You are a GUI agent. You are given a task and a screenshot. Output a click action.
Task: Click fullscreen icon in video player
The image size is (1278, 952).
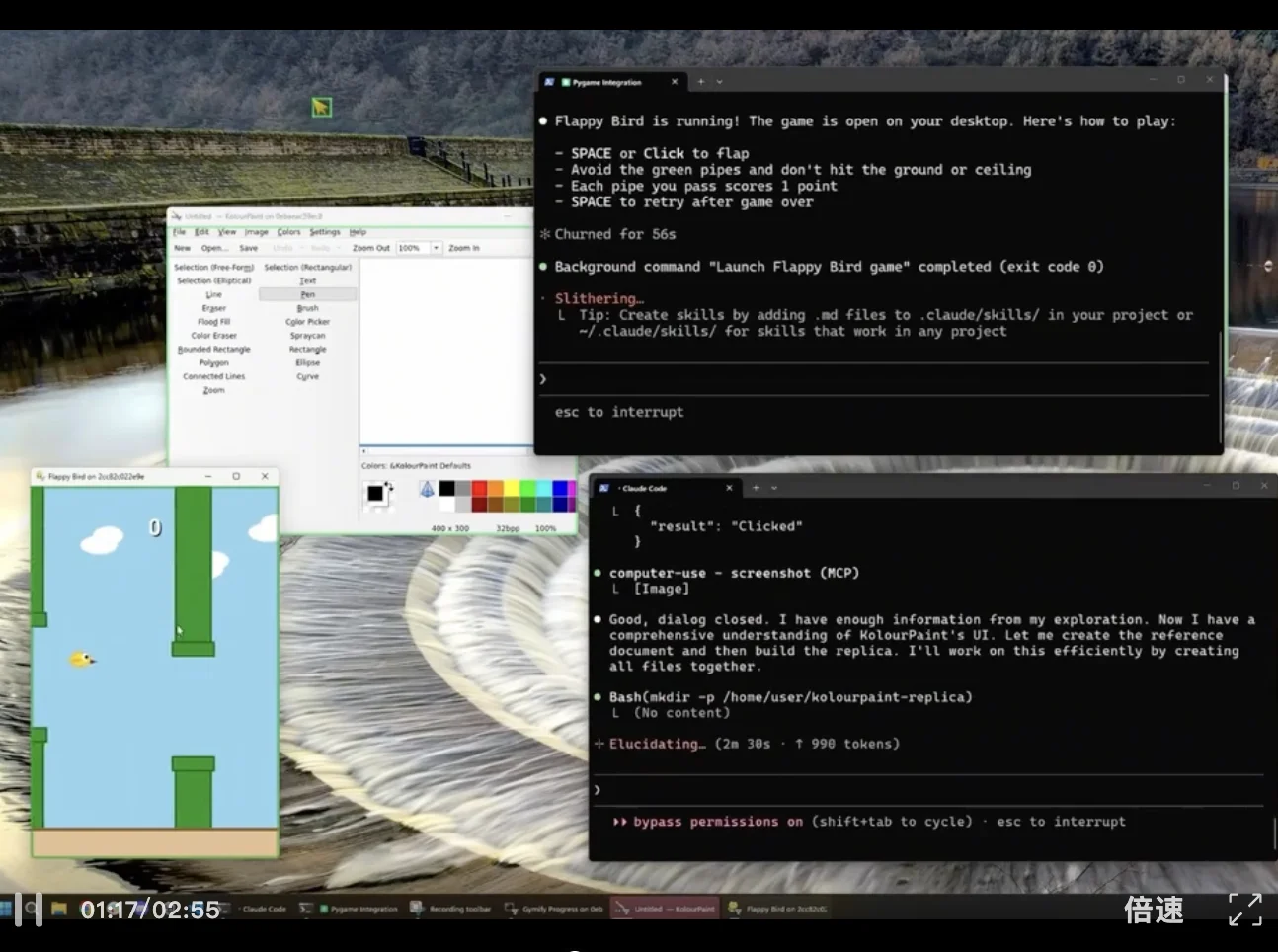coord(1244,909)
